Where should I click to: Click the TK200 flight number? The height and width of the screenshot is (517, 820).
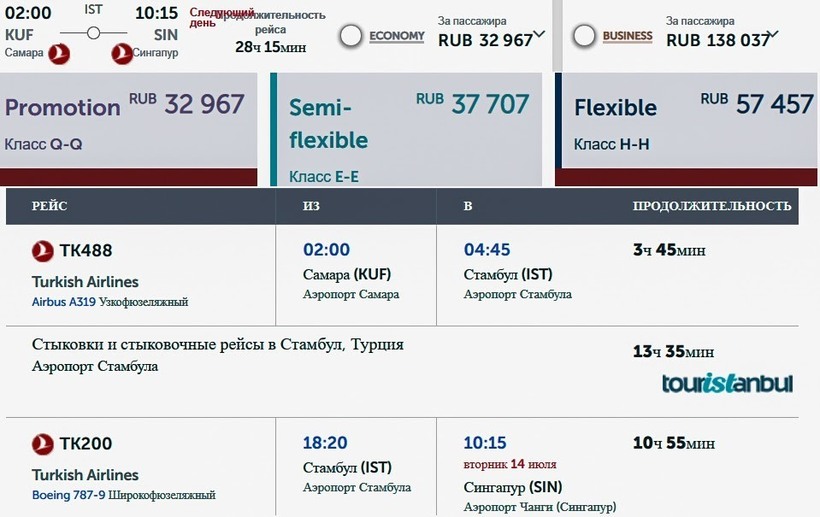pos(86,443)
